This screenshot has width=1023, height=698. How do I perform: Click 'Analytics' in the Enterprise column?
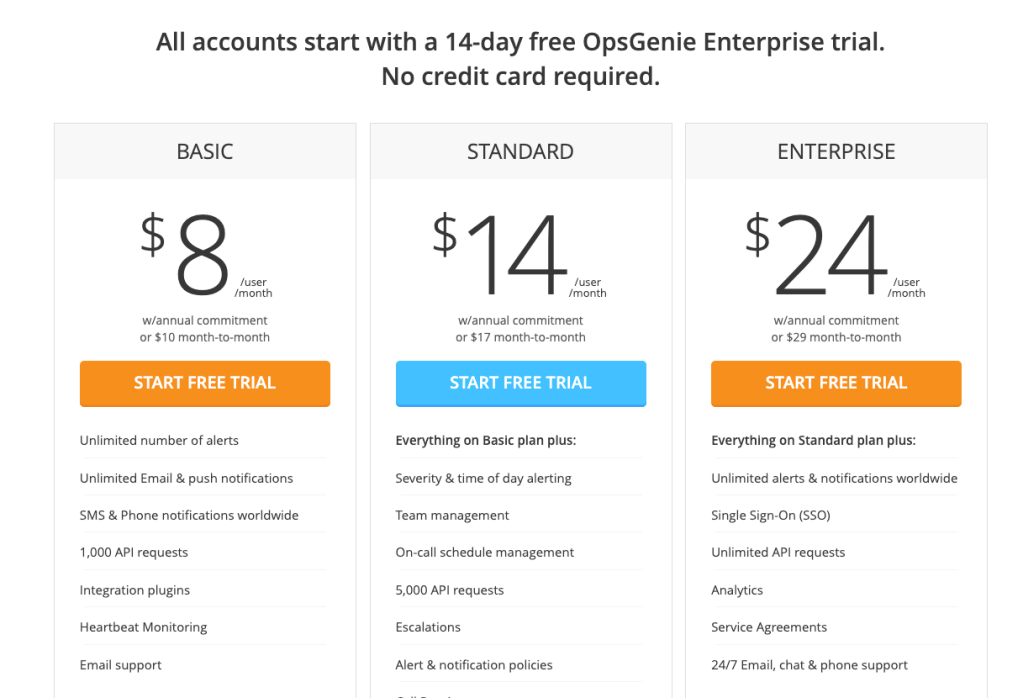click(737, 589)
